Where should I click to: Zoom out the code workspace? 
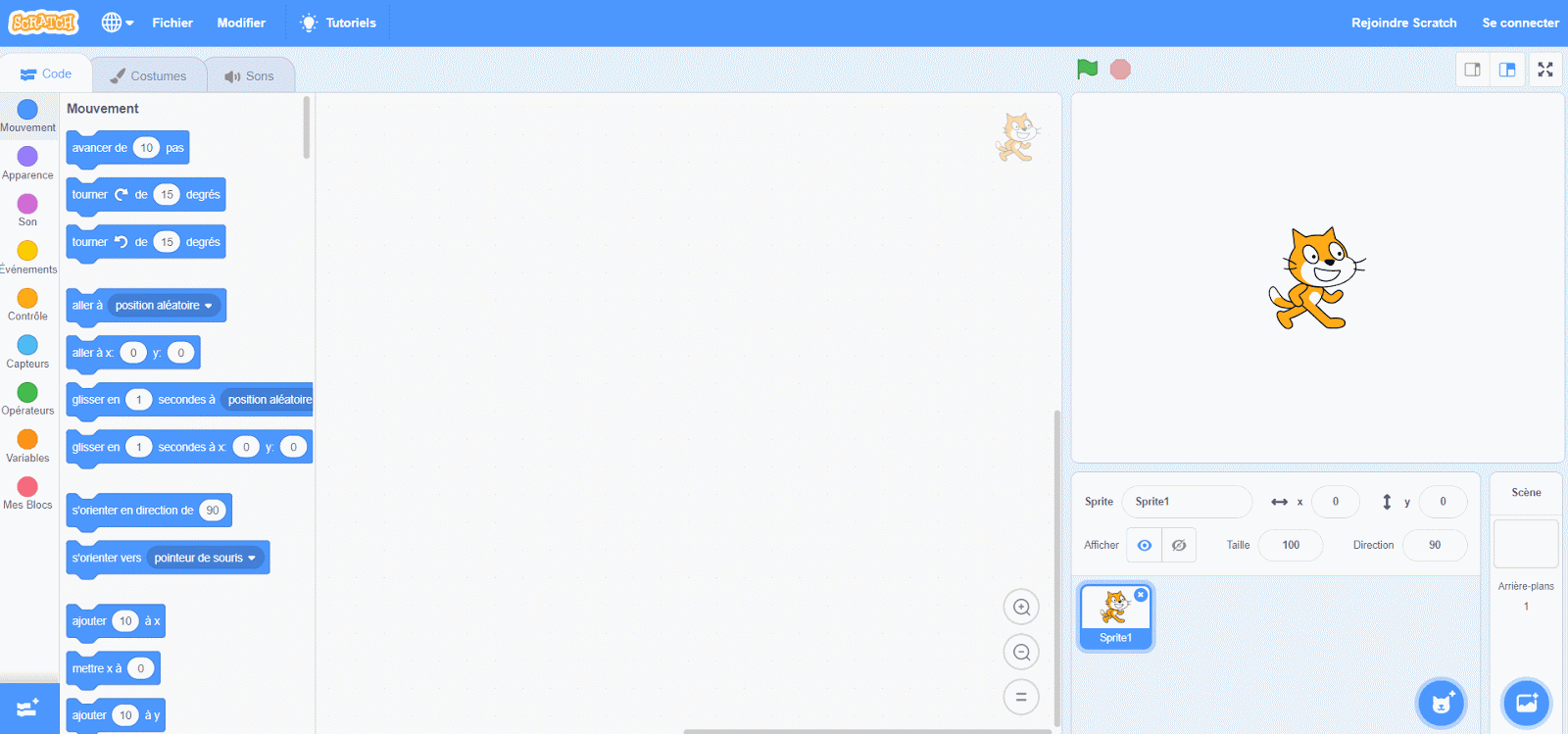[x=1021, y=653]
